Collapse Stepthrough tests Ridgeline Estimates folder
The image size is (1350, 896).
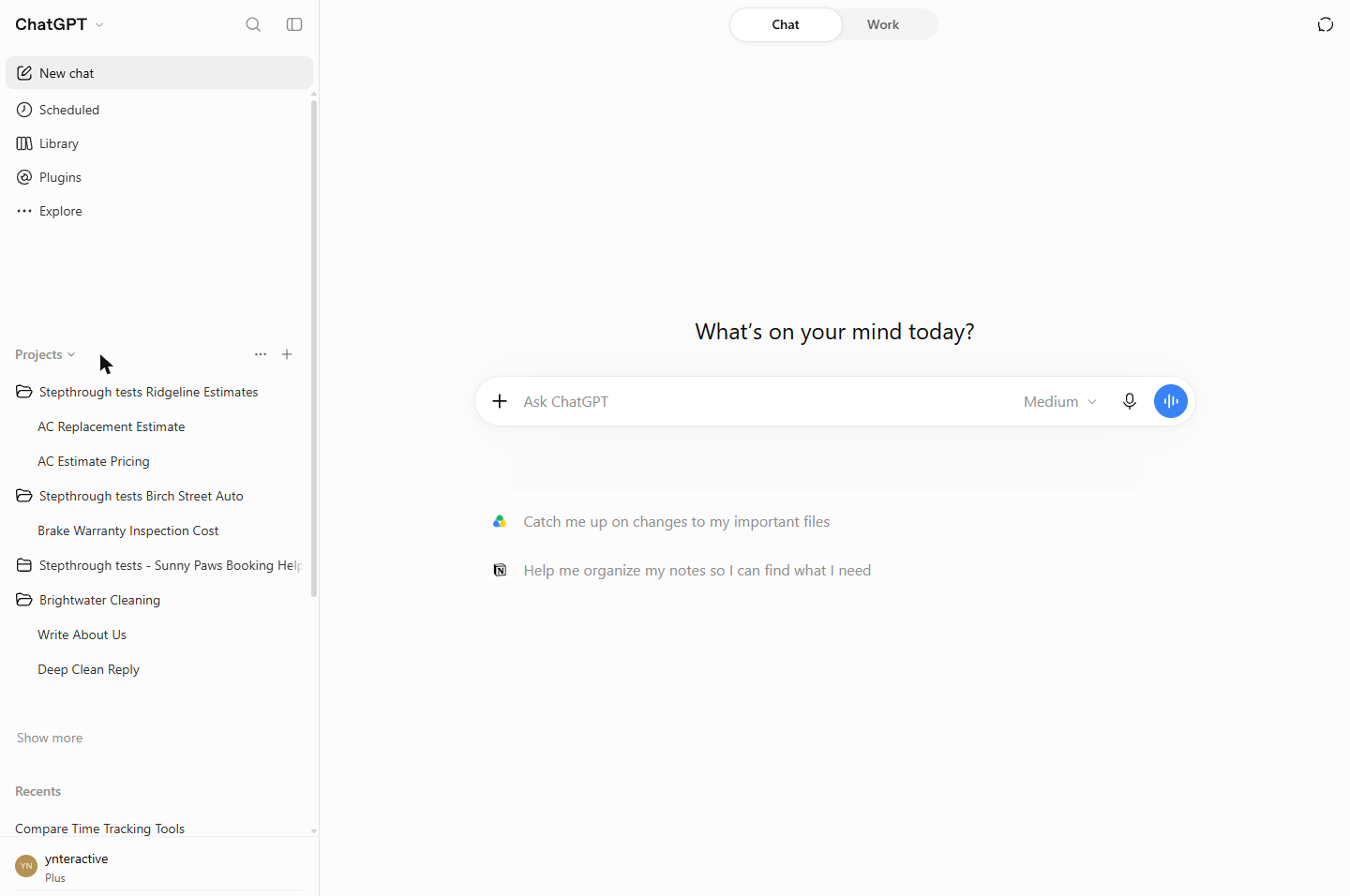click(x=24, y=392)
